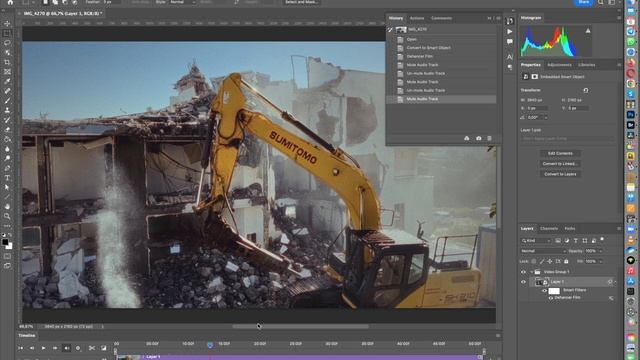Toggle layer filtering switch in Layers panel
The image size is (640, 360).
coord(602,240)
